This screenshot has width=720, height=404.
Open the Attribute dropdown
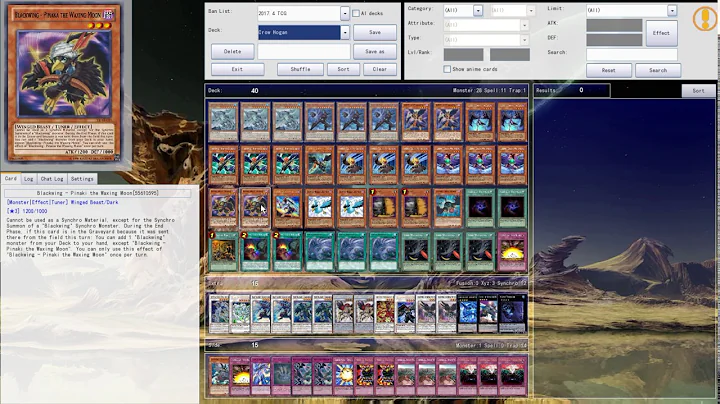pyautogui.click(x=524, y=25)
